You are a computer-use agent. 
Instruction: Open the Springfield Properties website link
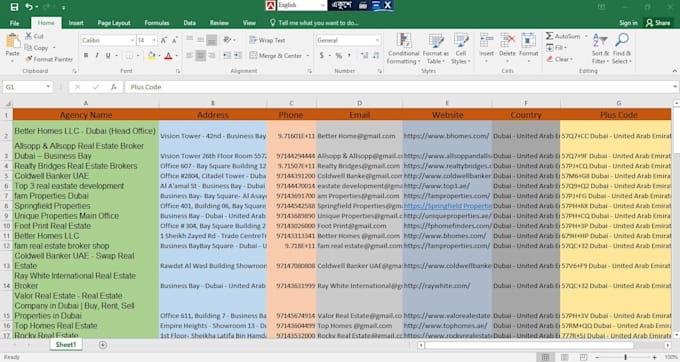pos(448,206)
